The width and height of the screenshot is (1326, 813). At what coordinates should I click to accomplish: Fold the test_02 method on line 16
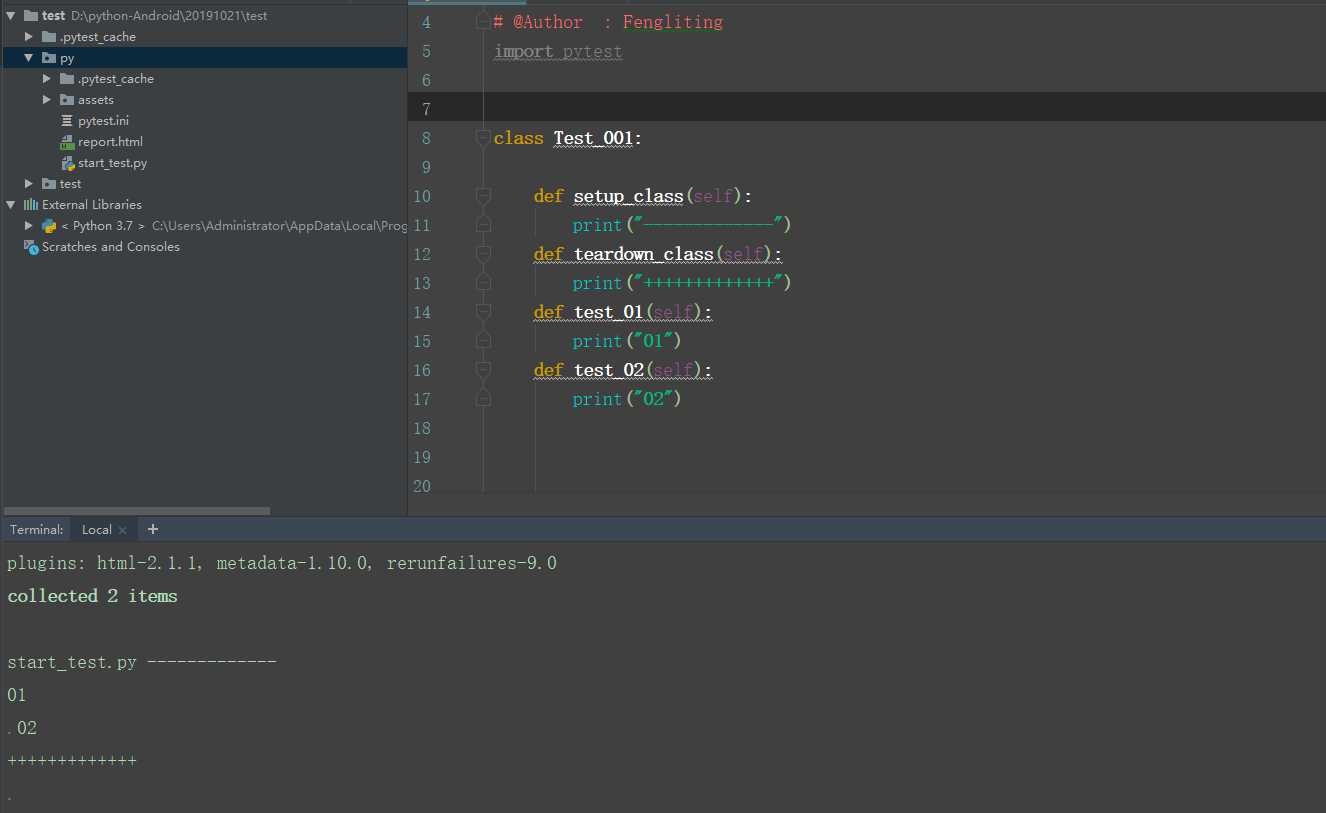[484, 370]
